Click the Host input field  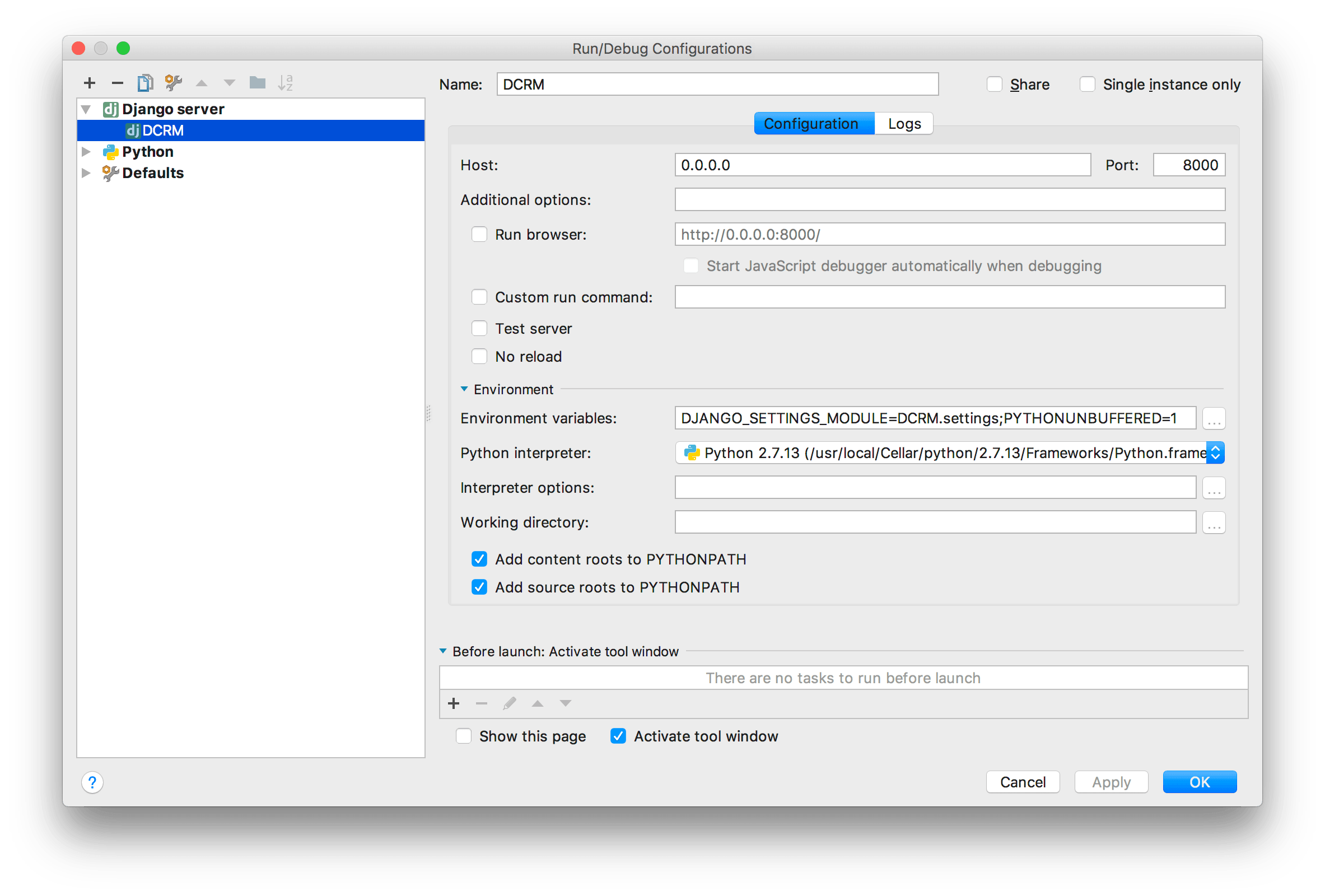pyautogui.click(x=883, y=165)
